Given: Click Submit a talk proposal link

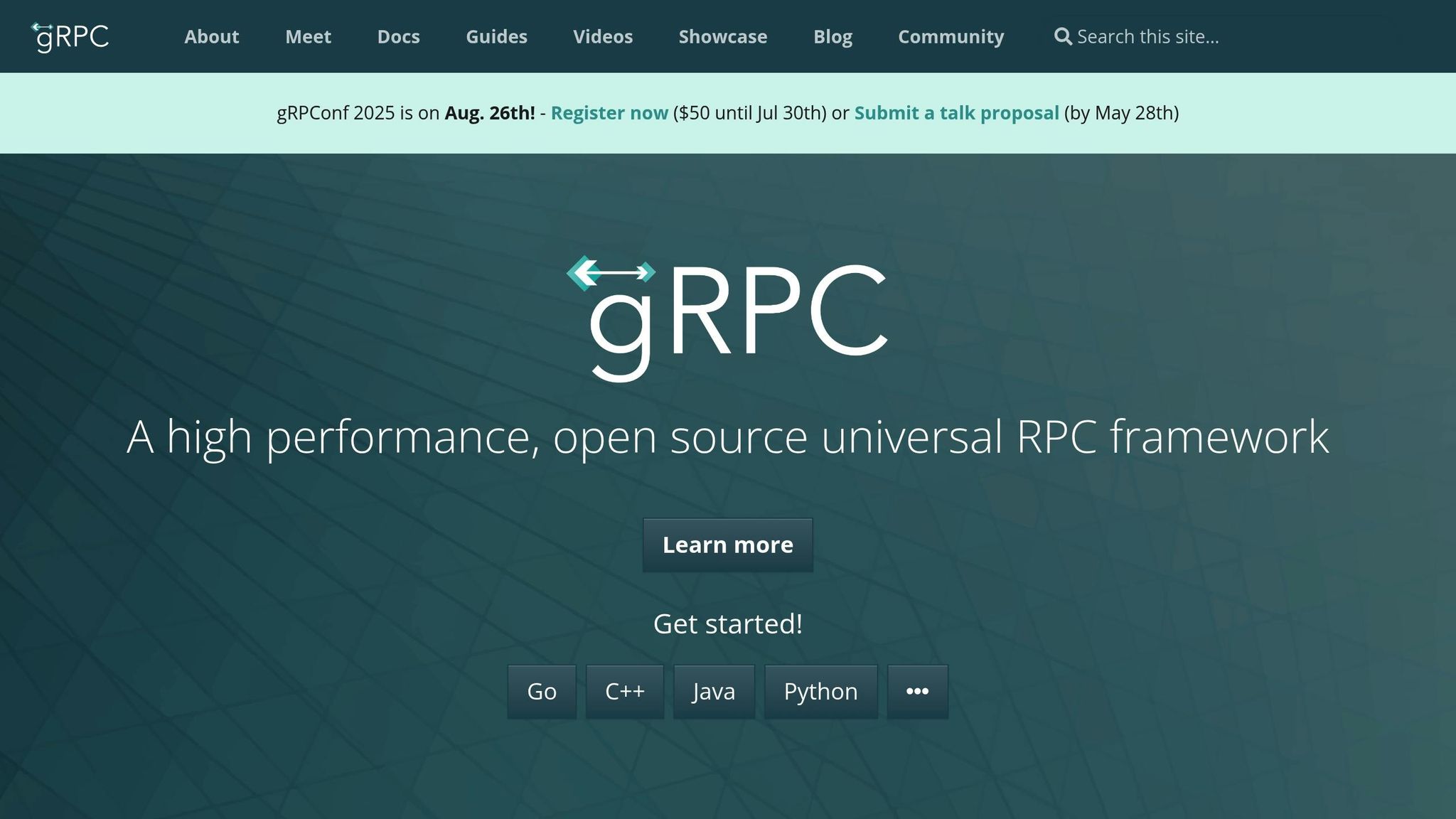Looking at the screenshot, I should pyautogui.click(x=956, y=112).
